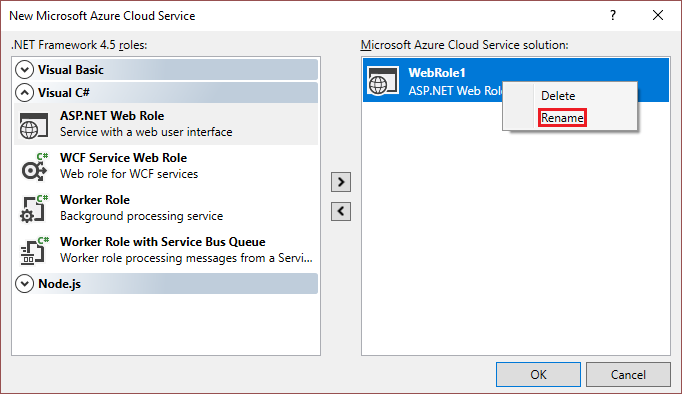Image resolution: width=682 pixels, height=394 pixels.
Task: Click the '.NET Framework 4.5 roles:' label
Action: click(x=79, y=45)
